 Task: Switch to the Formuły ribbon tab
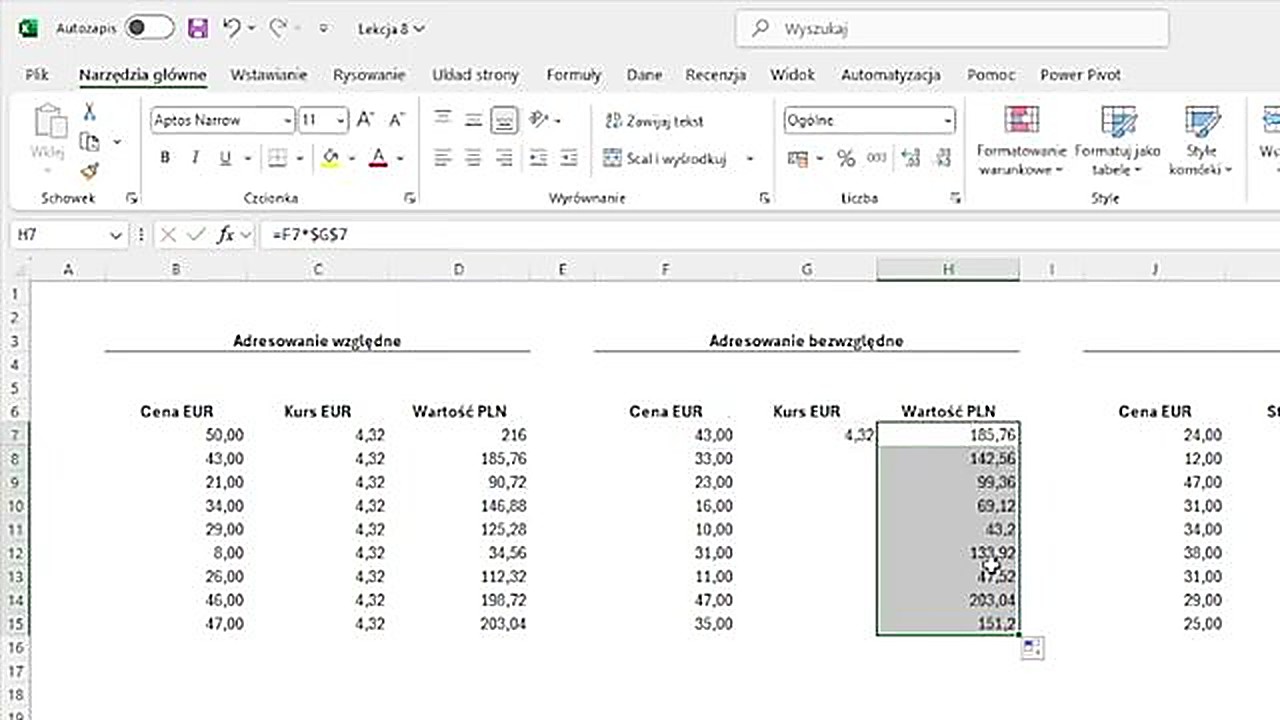tap(573, 74)
